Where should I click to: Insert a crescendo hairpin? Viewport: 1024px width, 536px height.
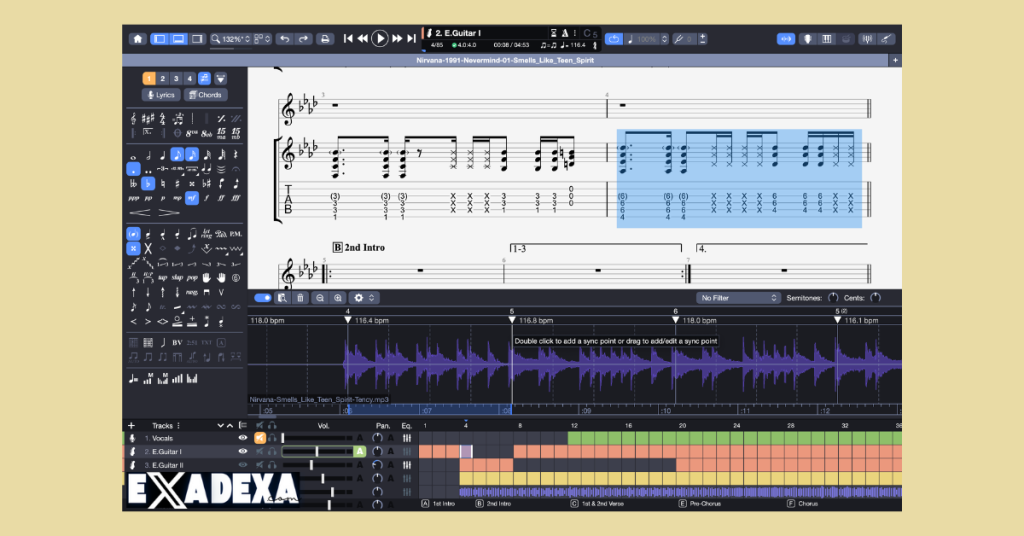(140, 213)
